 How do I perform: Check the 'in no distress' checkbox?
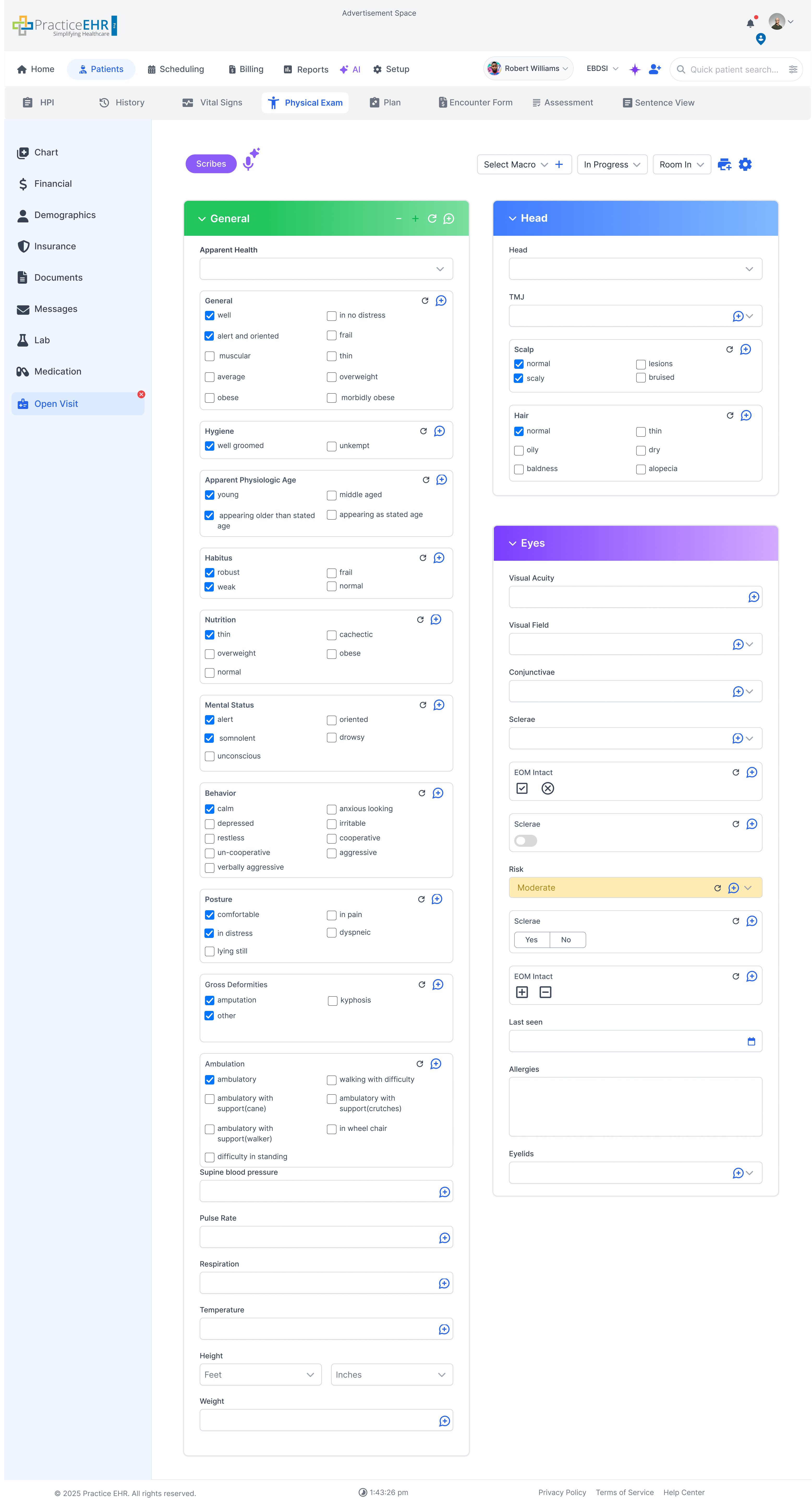click(331, 316)
